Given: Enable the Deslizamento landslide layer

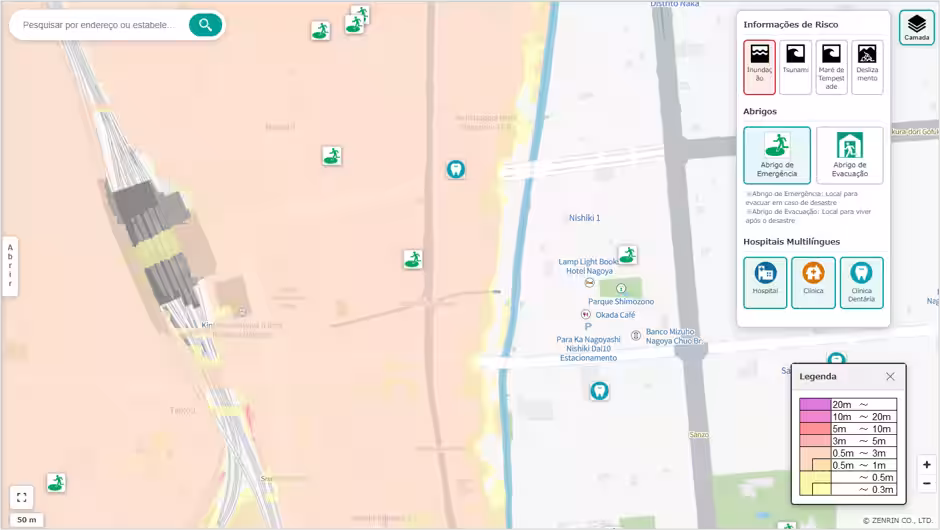Looking at the screenshot, I should 867,67.
